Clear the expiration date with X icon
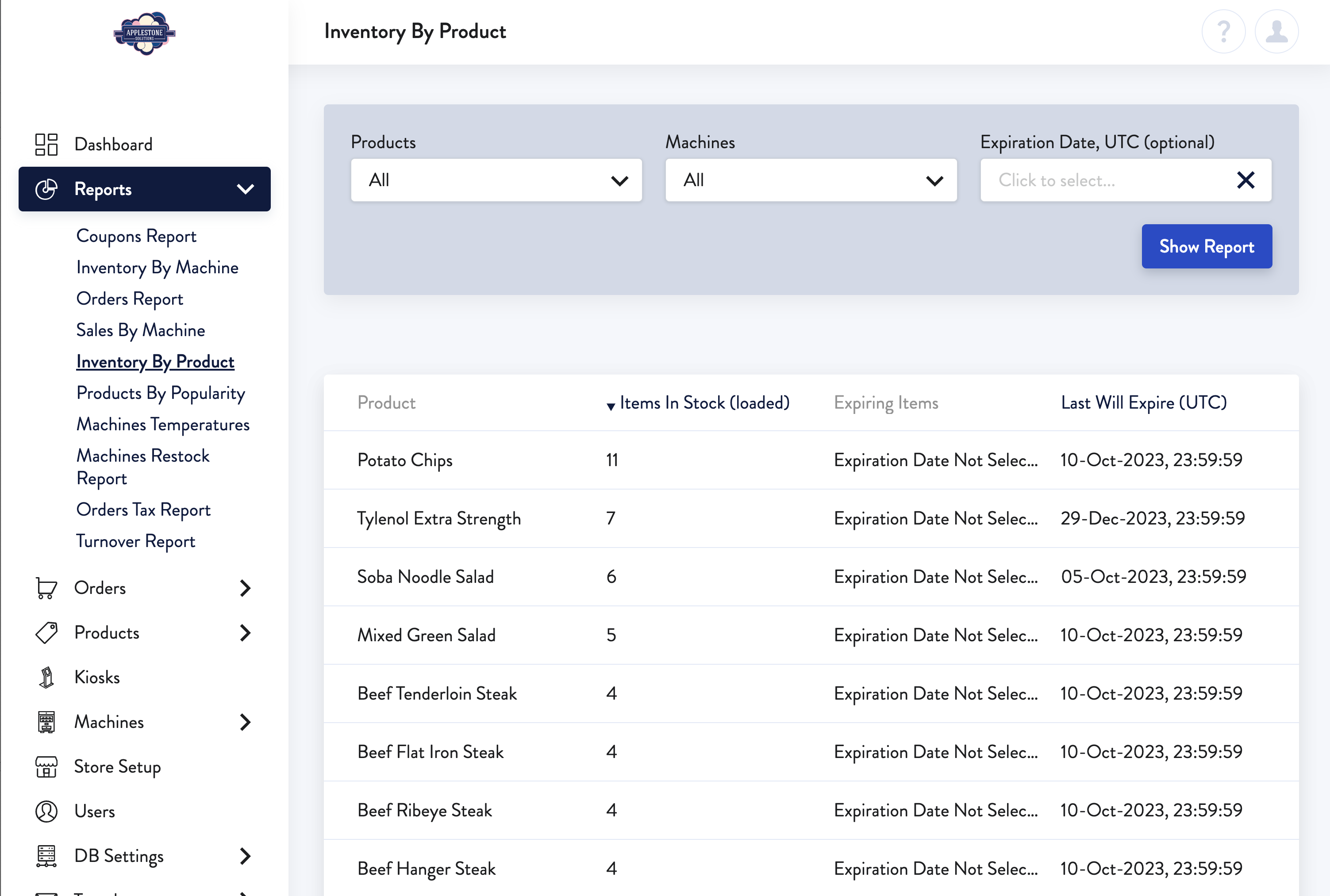 click(1245, 180)
